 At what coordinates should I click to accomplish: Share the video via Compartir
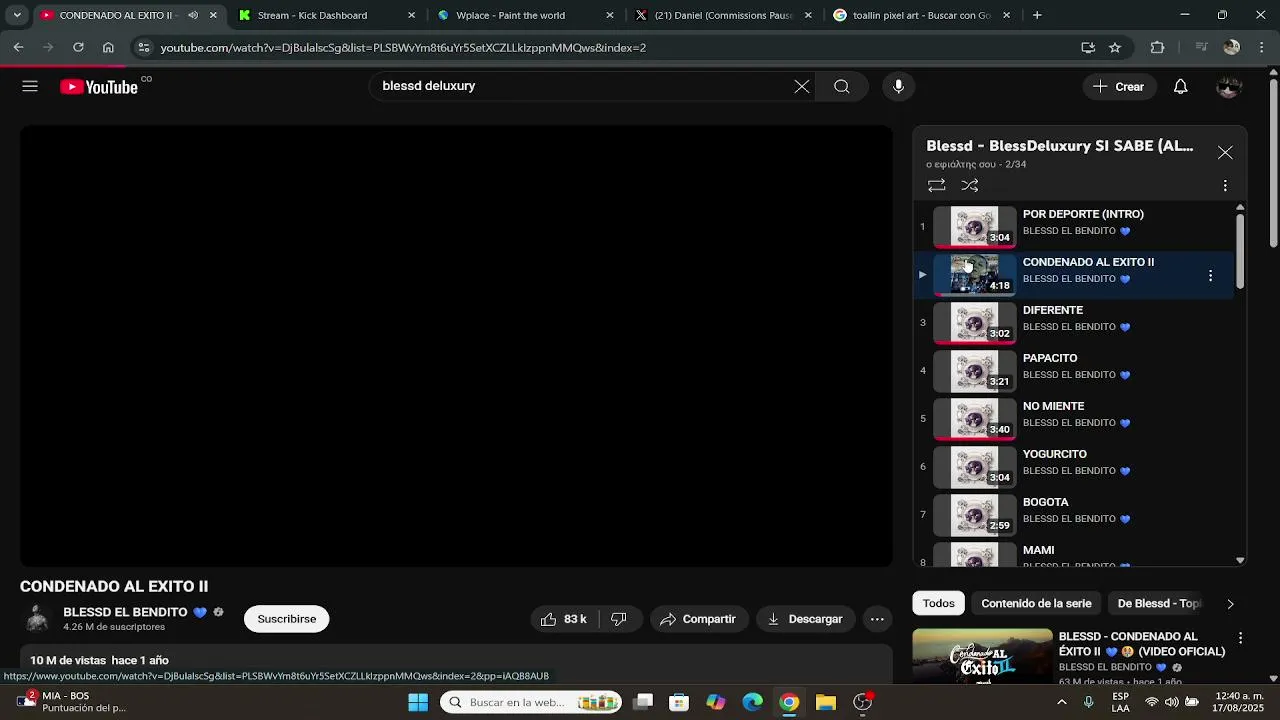coord(698,619)
